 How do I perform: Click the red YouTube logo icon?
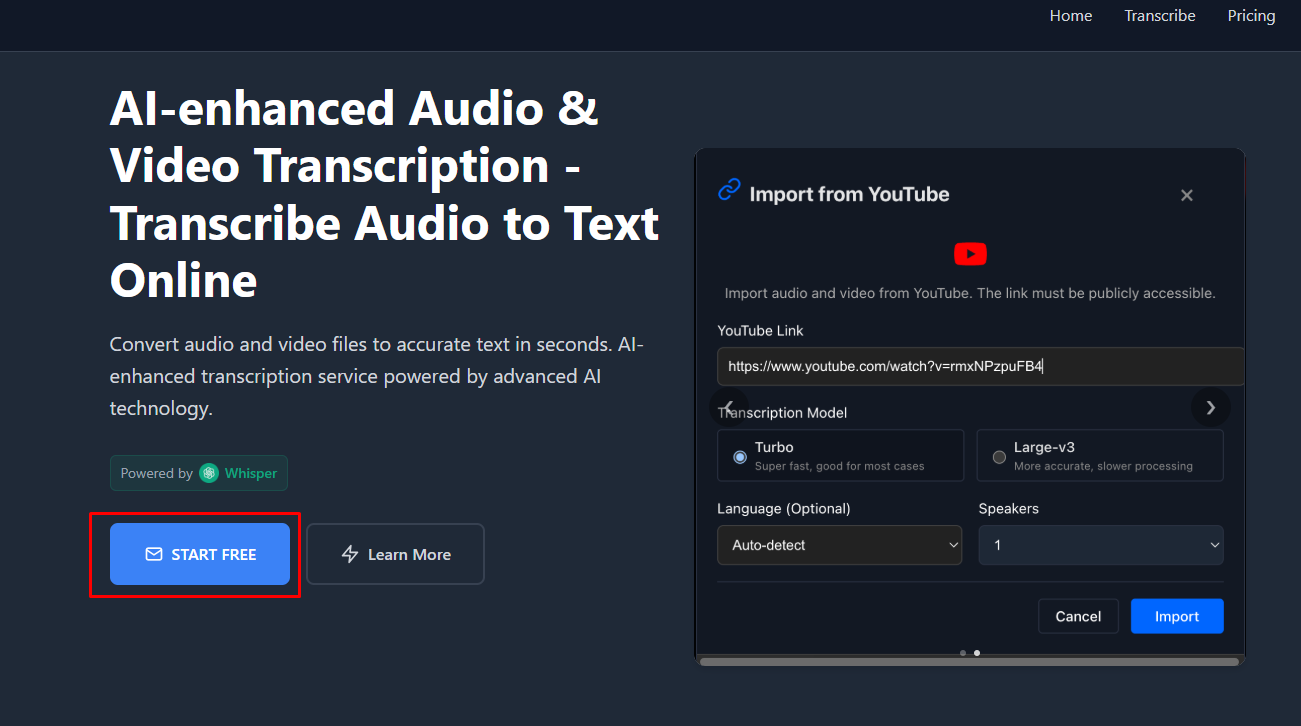970,254
